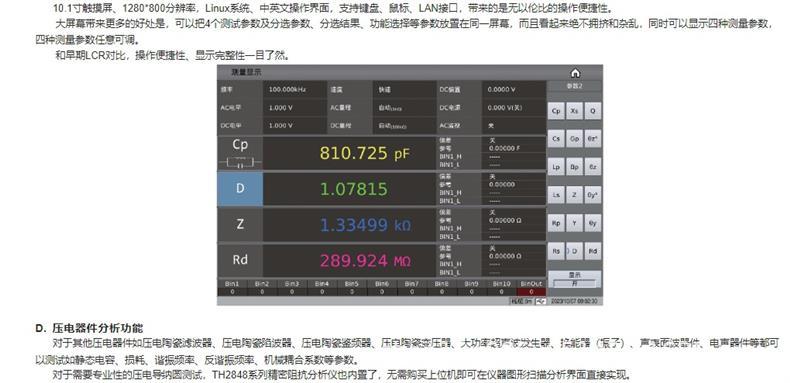790x383 pixels.
Task: Select the Y parameter button
Action: click(x=574, y=223)
